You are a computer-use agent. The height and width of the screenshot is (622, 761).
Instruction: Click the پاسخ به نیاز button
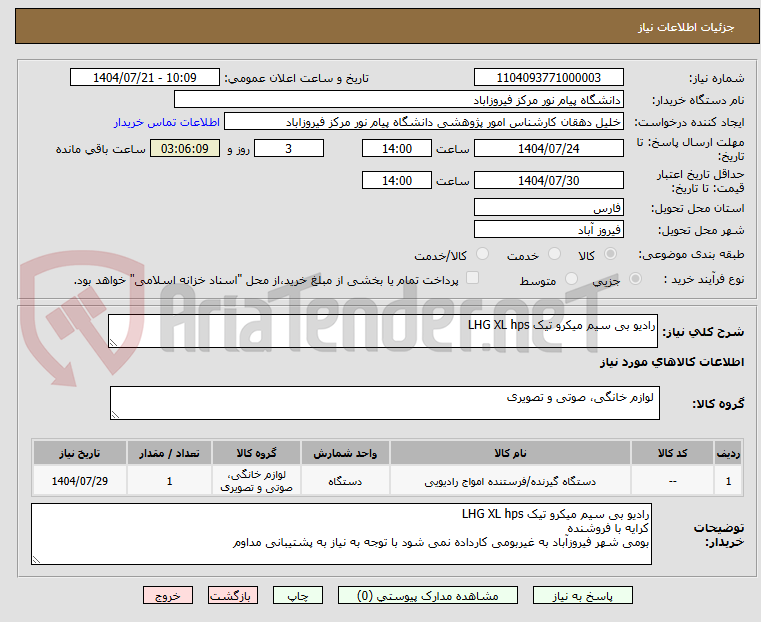click(x=582, y=596)
